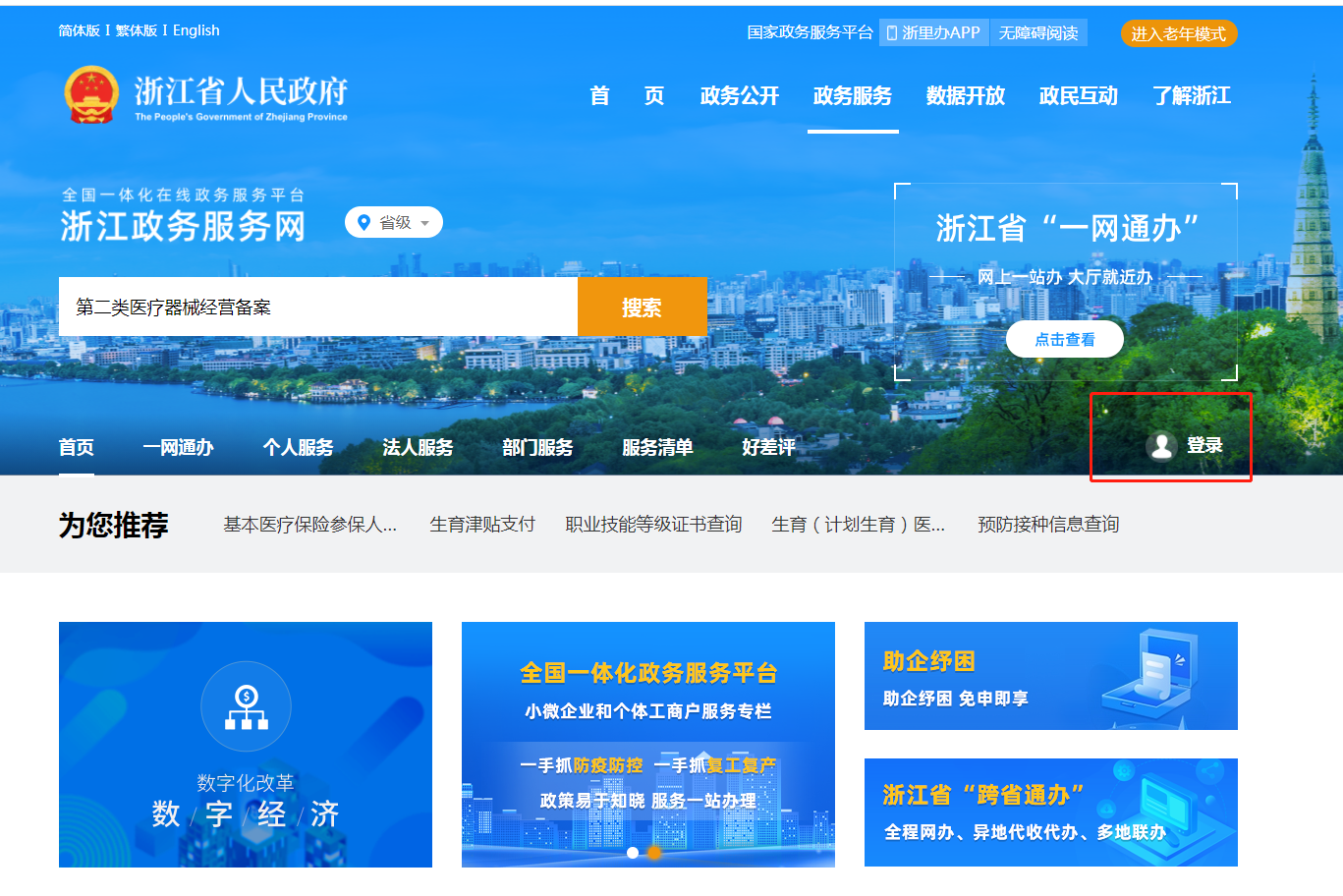
Task: Click the 浙江政务服务网 title
Action: coord(183,226)
